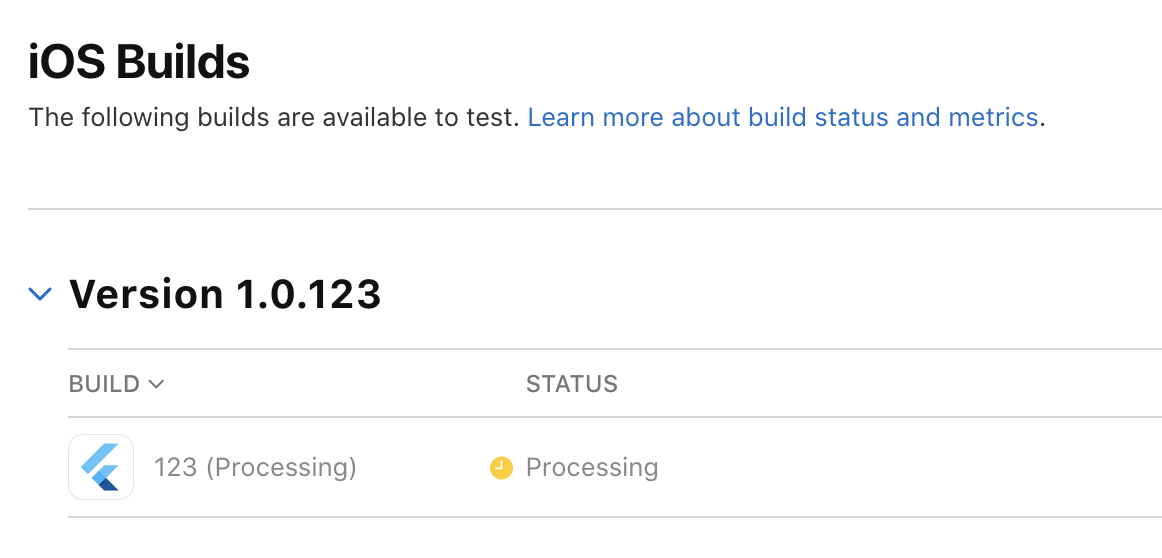Collapse the Version 1.0.123 section chevron
The image size is (1162, 558).
[x=40, y=294]
